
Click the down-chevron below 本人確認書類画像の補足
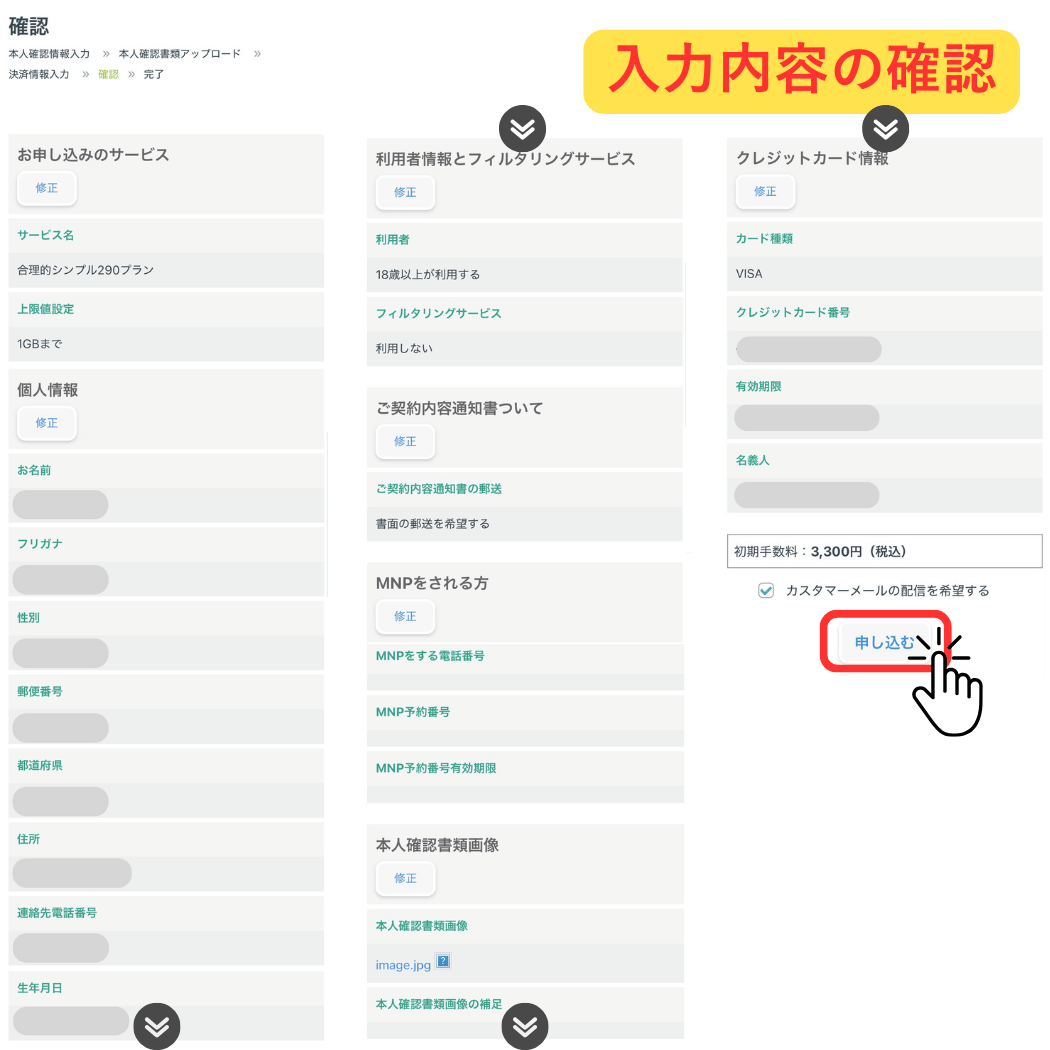pyautogui.click(x=524, y=1026)
